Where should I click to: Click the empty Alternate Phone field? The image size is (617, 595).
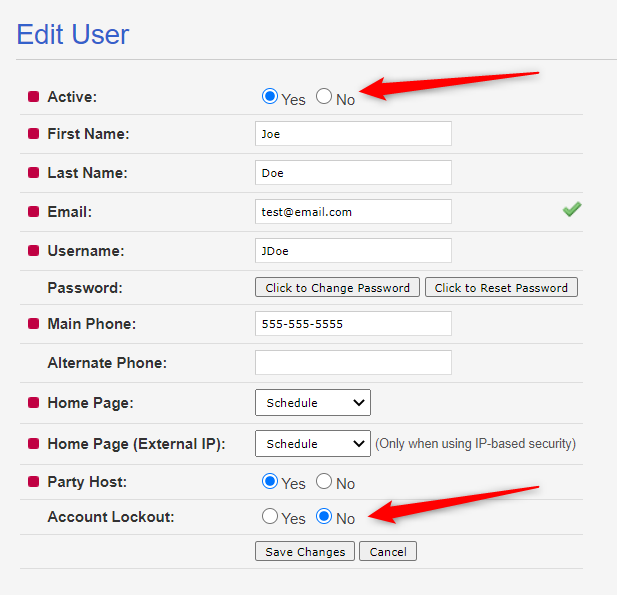click(353, 362)
